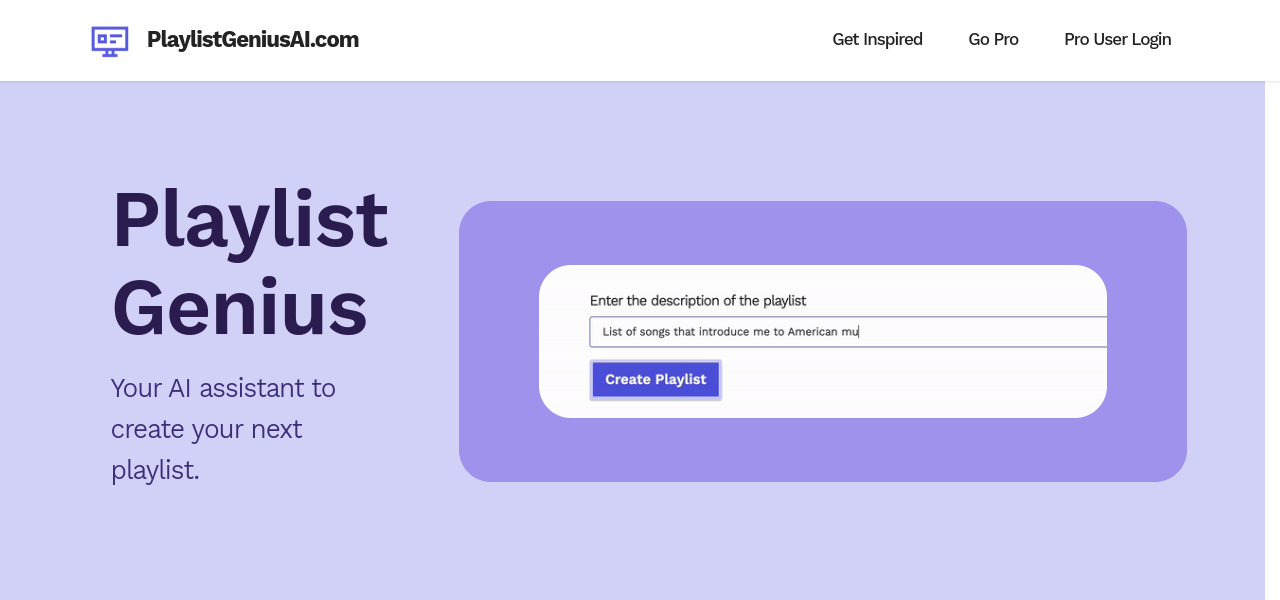Click the word 'Genius' in the large heading
1280x600 pixels.
click(x=240, y=307)
